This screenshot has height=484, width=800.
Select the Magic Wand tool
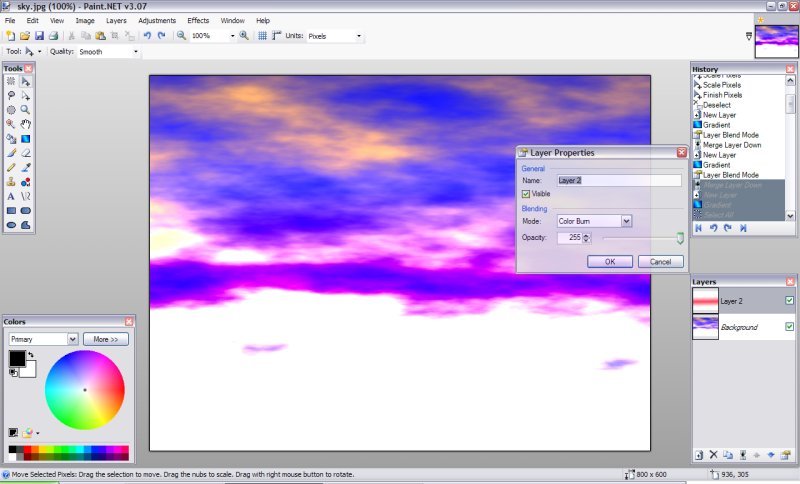(x=11, y=124)
